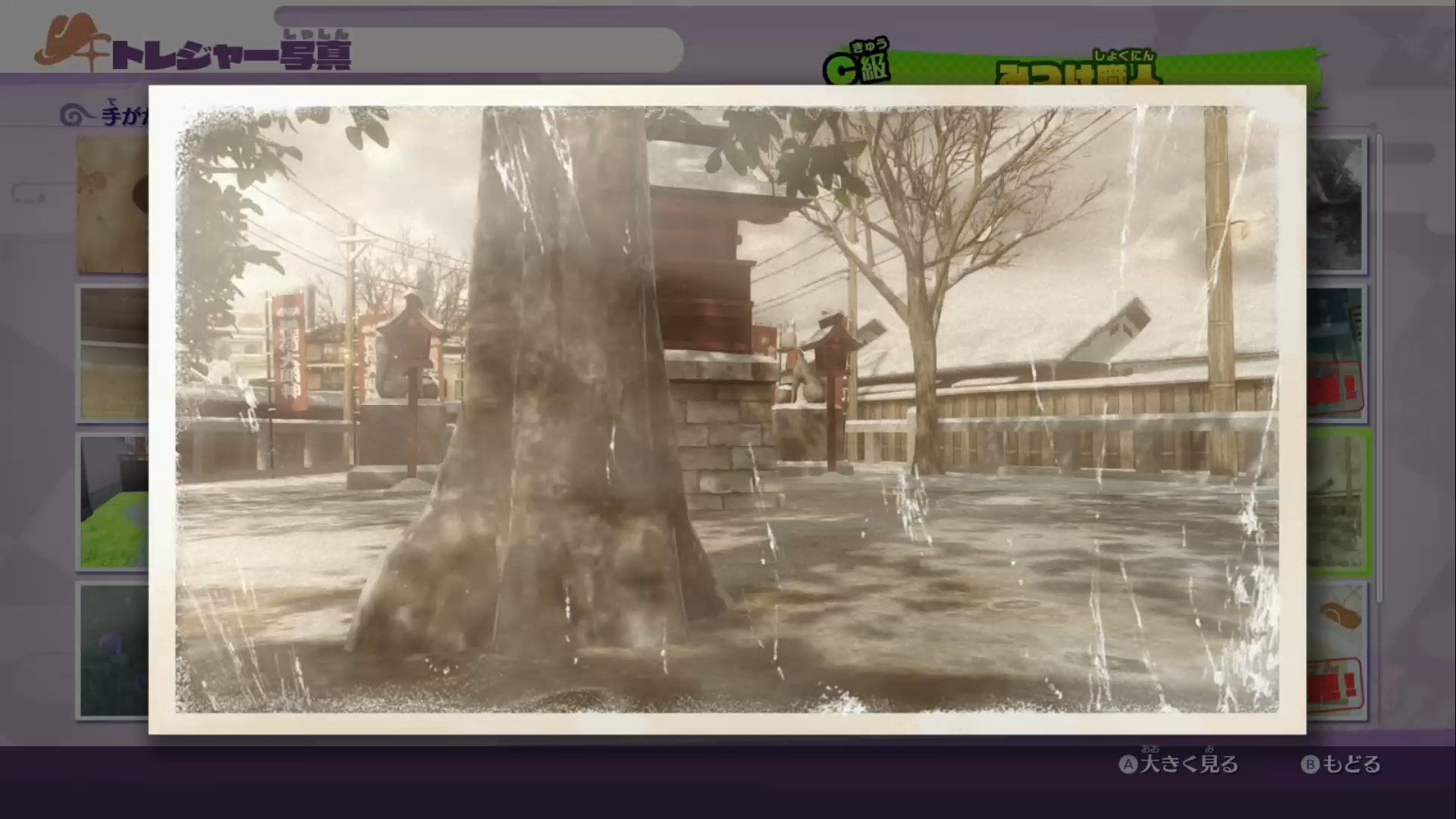Screen dimensions: 1456x819
Task: Select the highlighted green-bordered thumbnail on right
Action: pos(1338,502)
